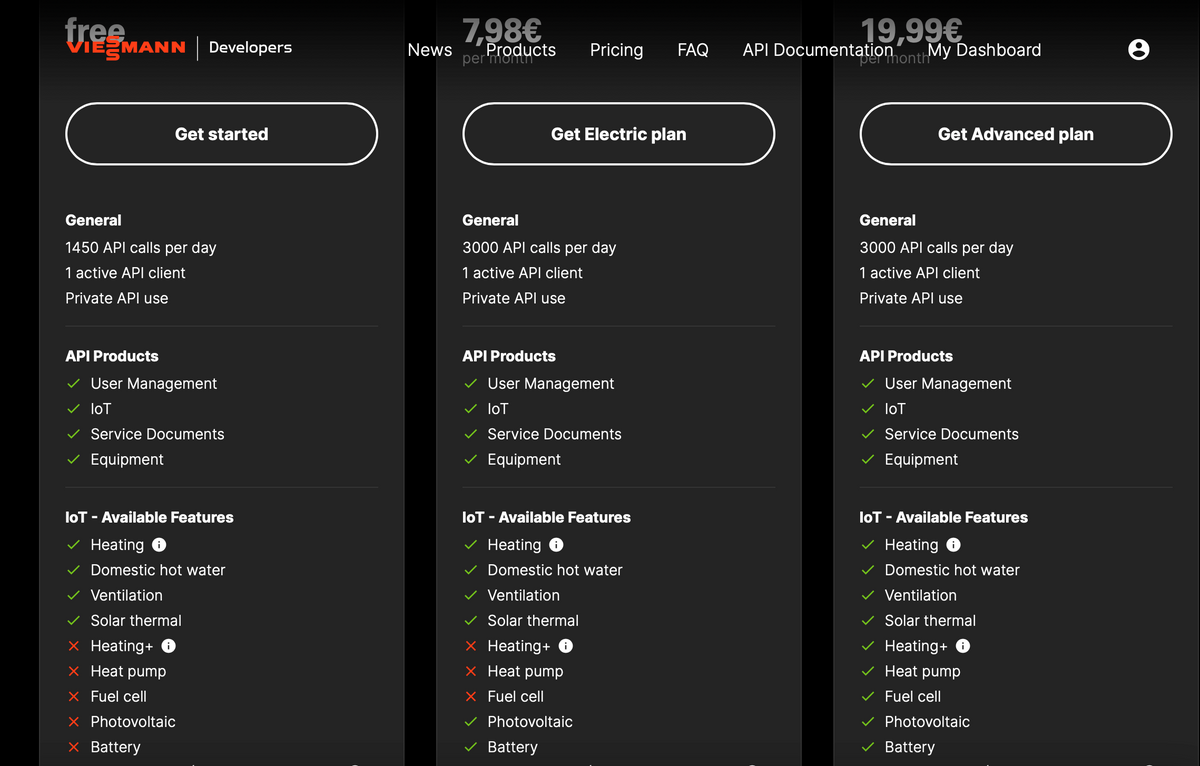Show Heating info icon in Advanced plan
1200x766 pixels.
point(953,545)
